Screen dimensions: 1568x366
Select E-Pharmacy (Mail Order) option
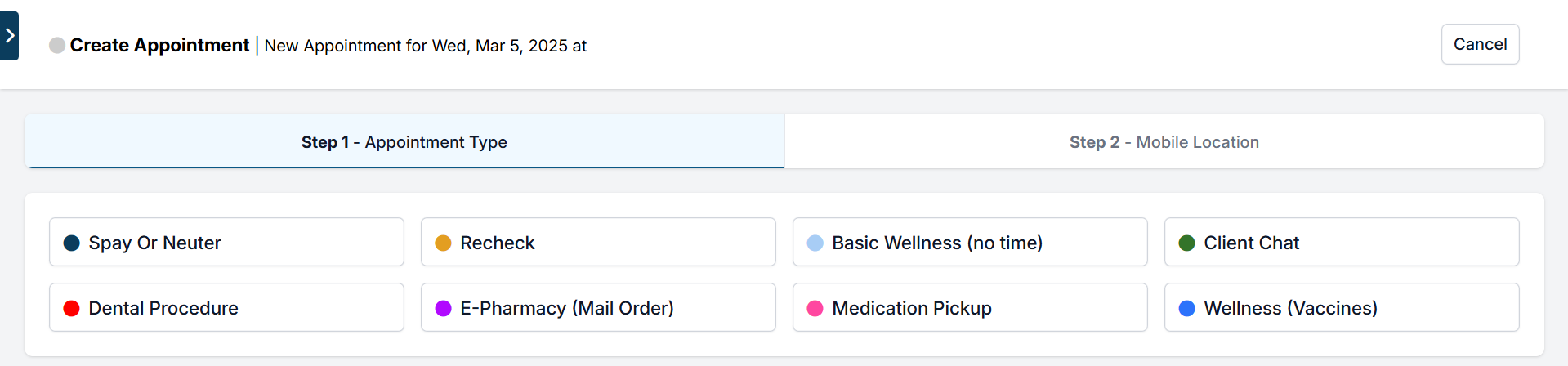[598, 308]
